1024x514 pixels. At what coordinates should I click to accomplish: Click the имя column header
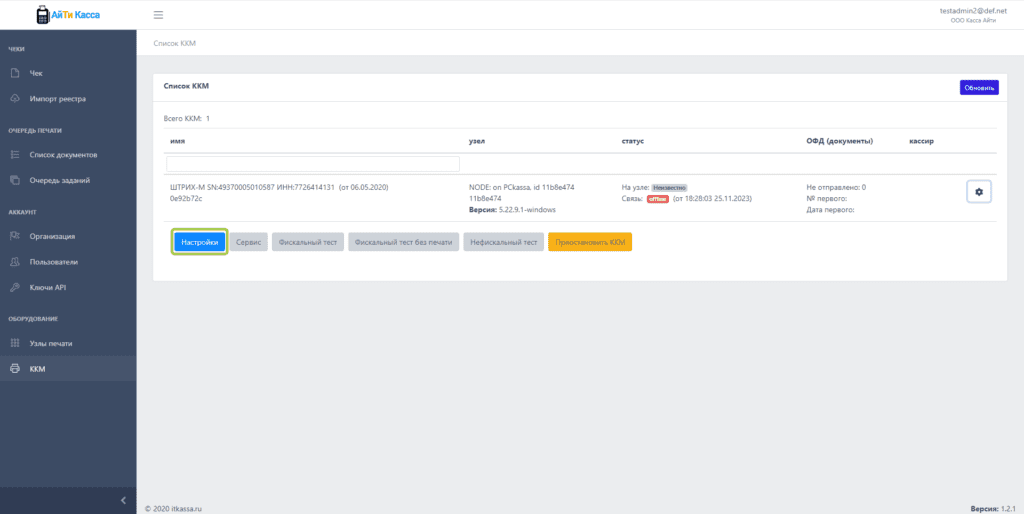click(177, 141)
